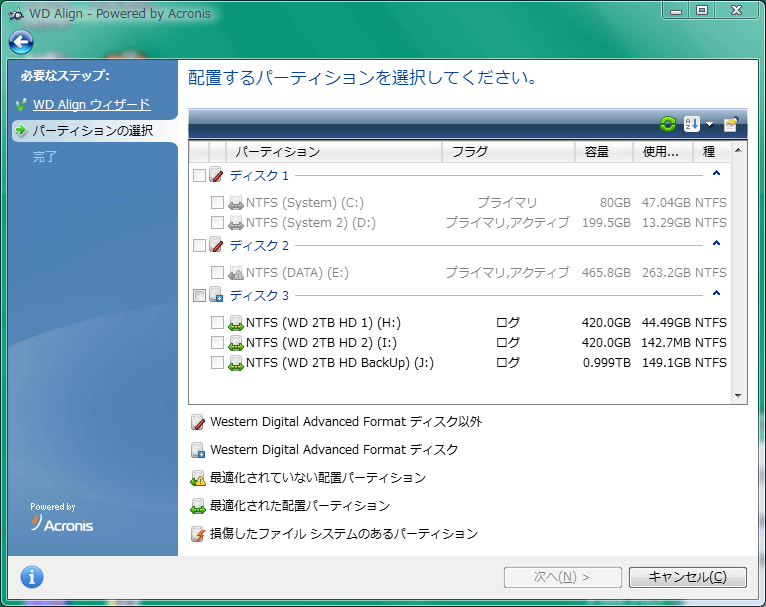The height and width of the screenshot is (607, 766).
Task: Click the drive icon for NTFS (System 2) (D:)
Action: tap(236, 222)
